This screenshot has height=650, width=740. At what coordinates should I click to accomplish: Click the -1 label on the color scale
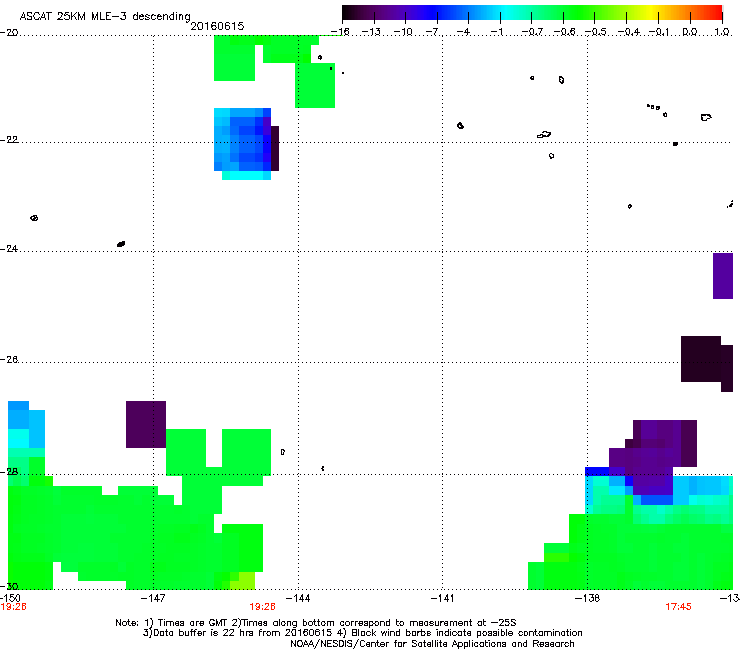(497, 32)
